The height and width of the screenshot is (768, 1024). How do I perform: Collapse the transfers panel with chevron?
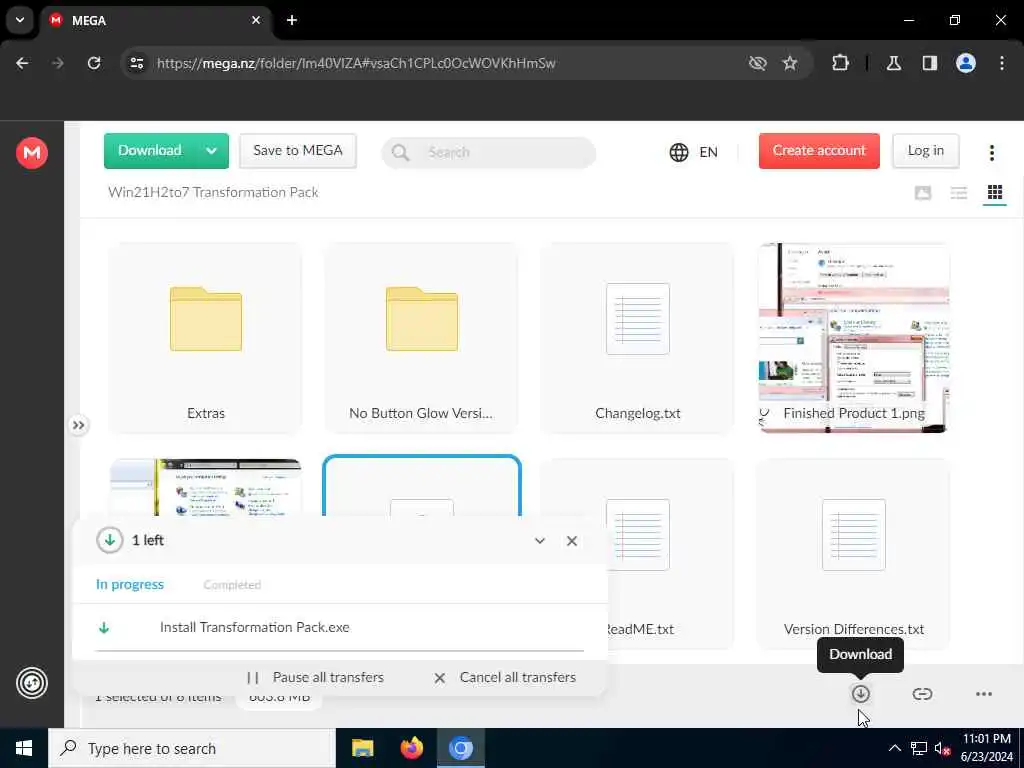click(x=539, y=541)
